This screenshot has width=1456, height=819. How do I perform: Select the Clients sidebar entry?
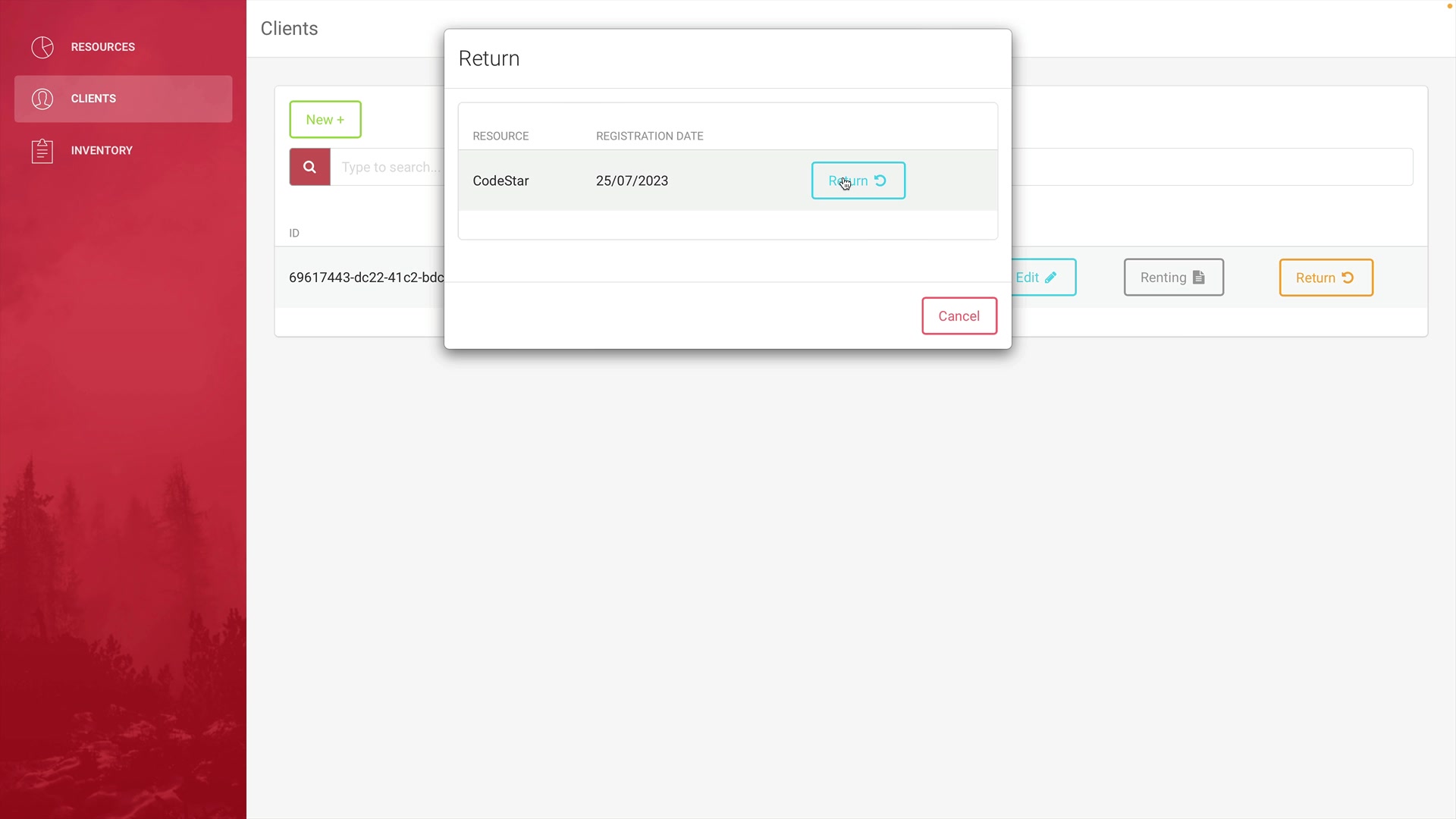pos(123,99)
